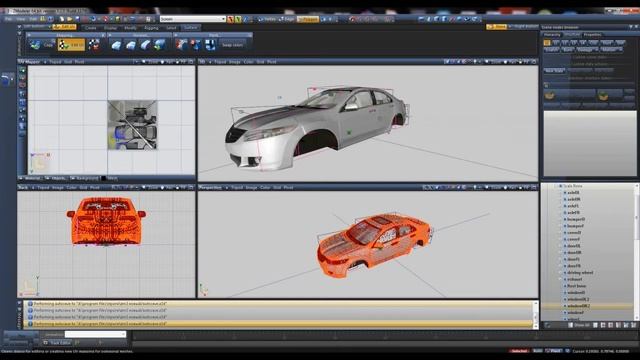The width and height of the screenshot is (640, 360).
Task: Click the animation name input field
Action: click(x=95, y=334)
